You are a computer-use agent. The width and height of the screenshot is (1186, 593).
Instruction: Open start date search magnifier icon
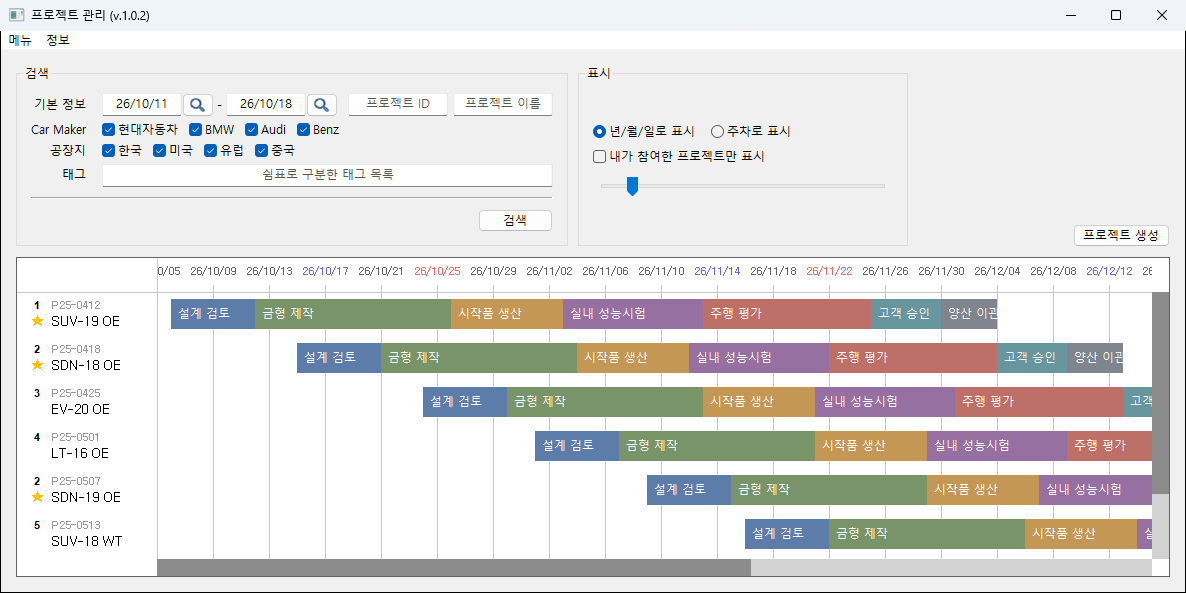197,104
